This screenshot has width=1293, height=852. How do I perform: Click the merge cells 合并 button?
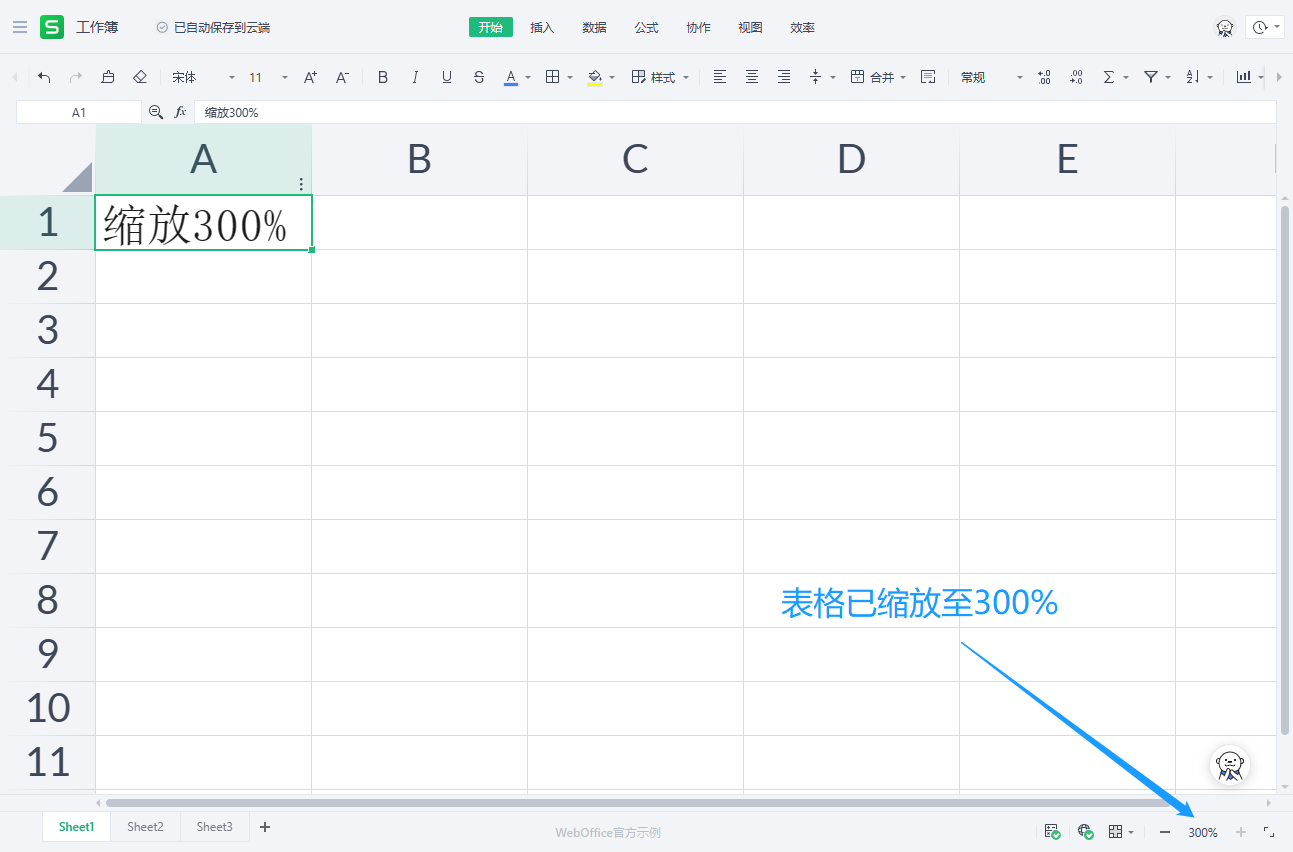(872, 77)
